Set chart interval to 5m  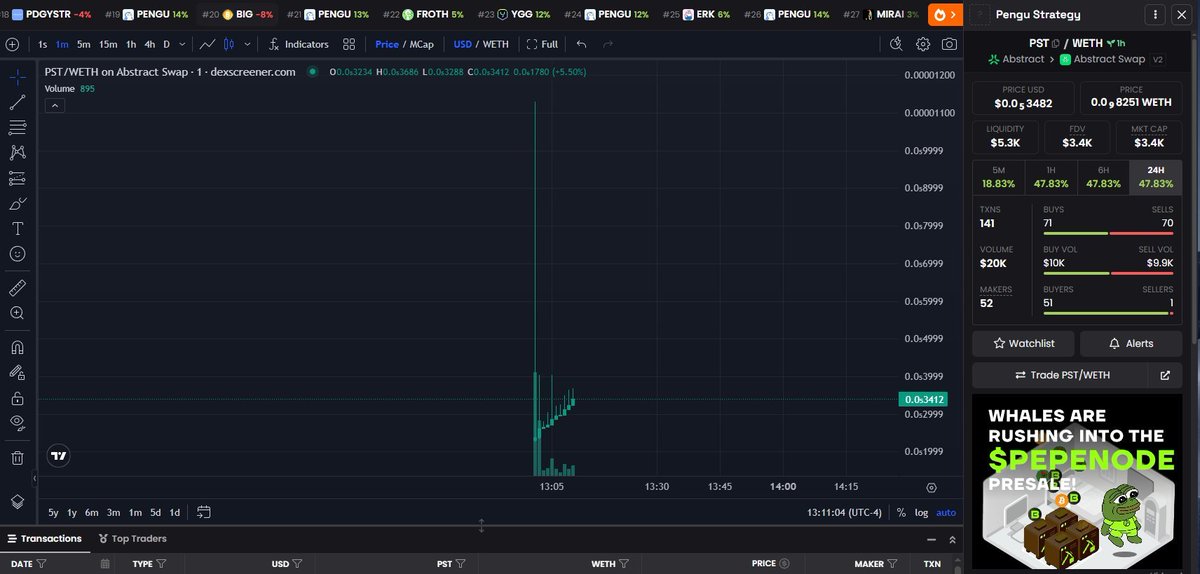[84, 44]
